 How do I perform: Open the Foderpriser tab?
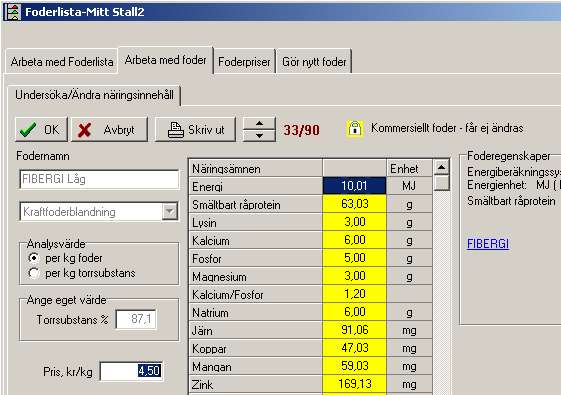point(244,62)
